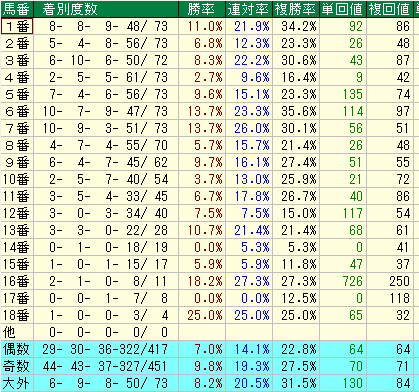Select the 16番 row label
419x392 pixels.
(x=16, y=281)
